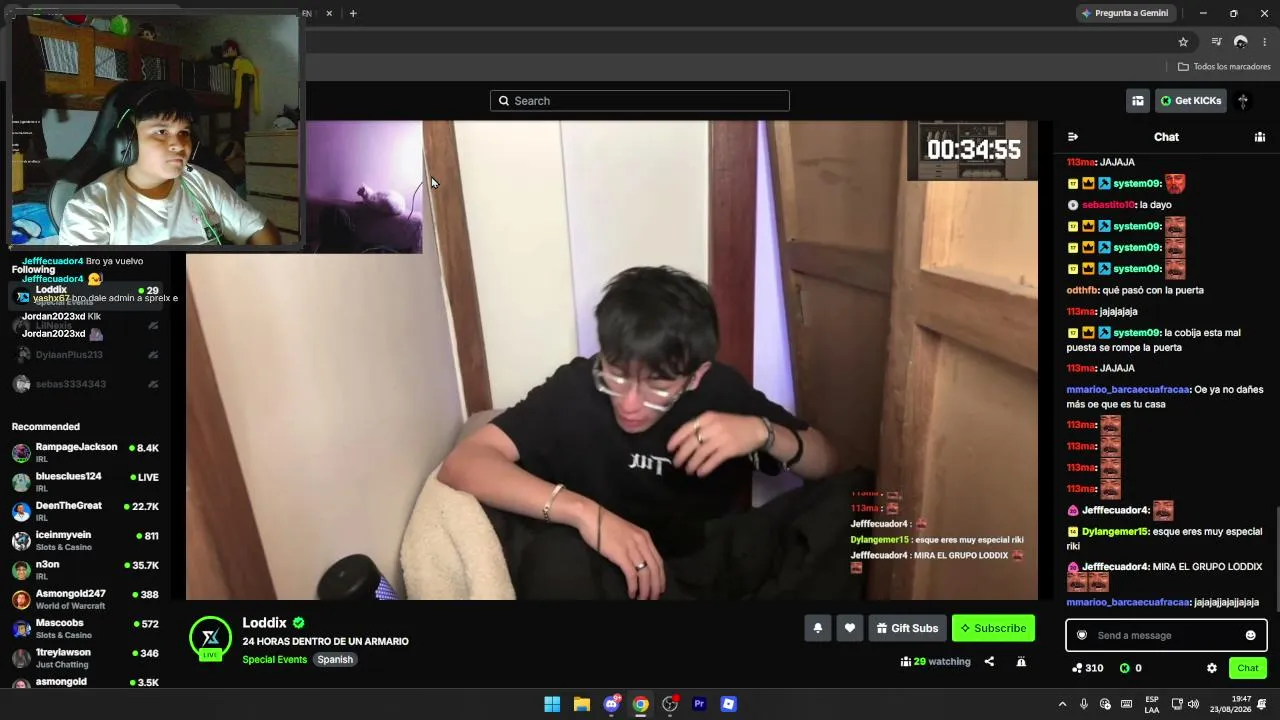
Task: Open the Special Events category link
Action: (x=274, y=660)
